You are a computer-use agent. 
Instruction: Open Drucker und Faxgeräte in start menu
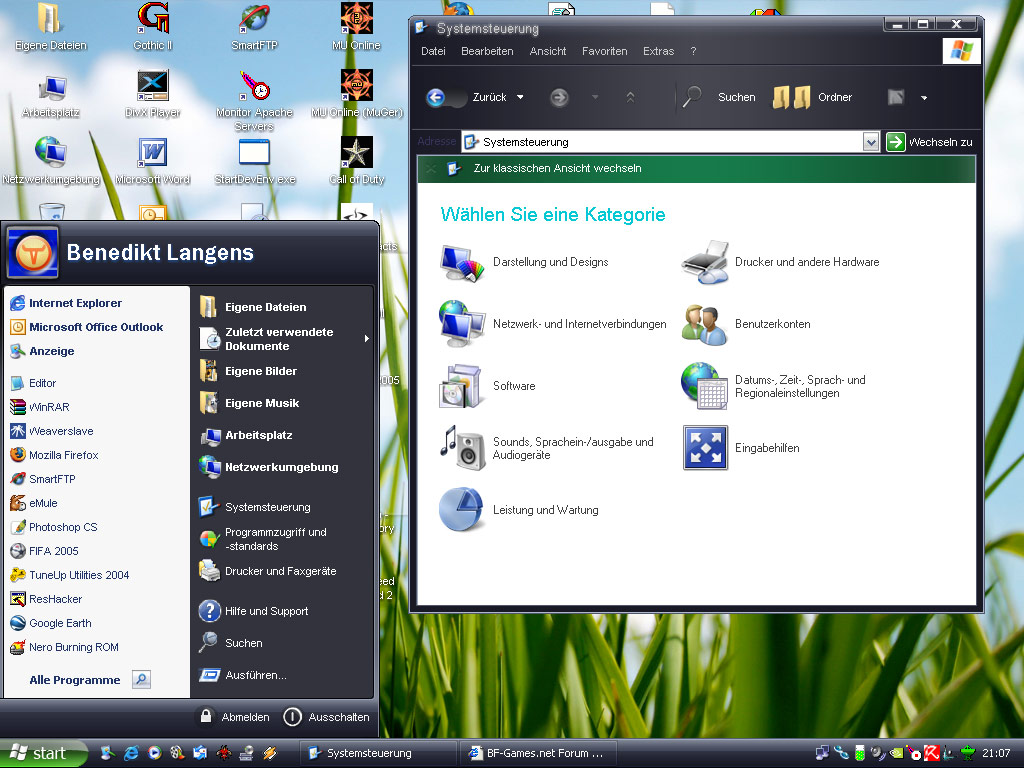268,571
